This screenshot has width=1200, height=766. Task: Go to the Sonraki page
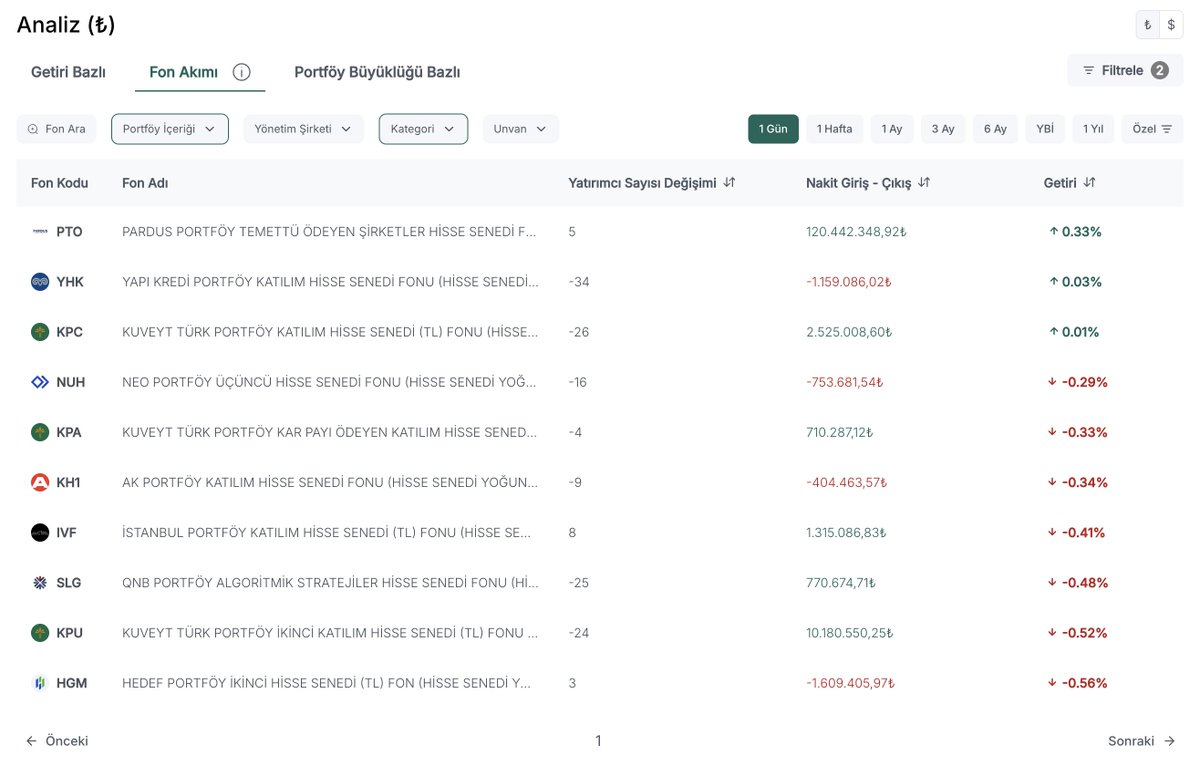click(x=1142, y=741)
